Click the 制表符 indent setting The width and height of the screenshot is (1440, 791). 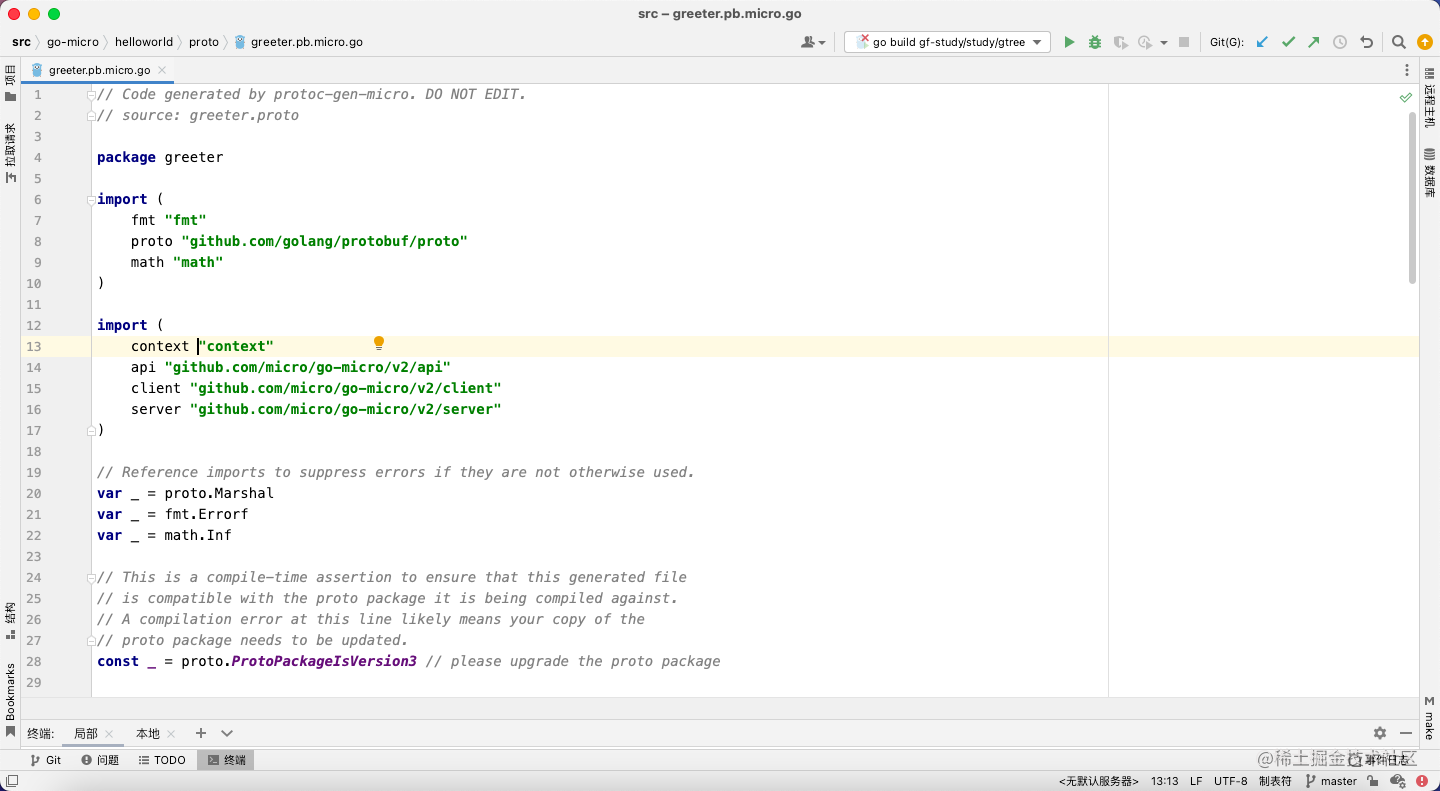1275,781
